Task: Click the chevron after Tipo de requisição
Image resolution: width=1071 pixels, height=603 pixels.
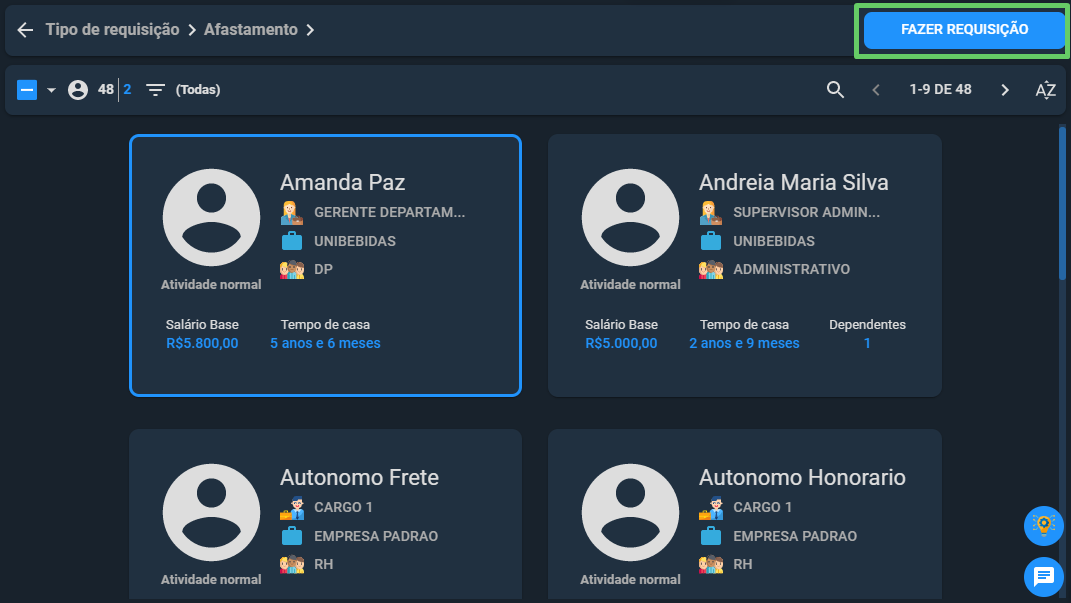Action: pyautogui.click(x=192, y=30)
